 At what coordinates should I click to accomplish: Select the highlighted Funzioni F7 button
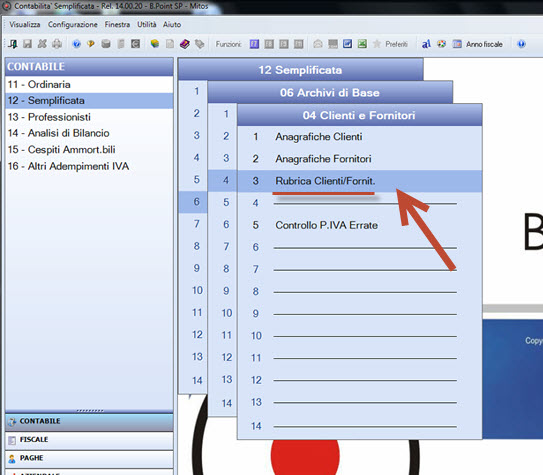click(x=254, y=44)
